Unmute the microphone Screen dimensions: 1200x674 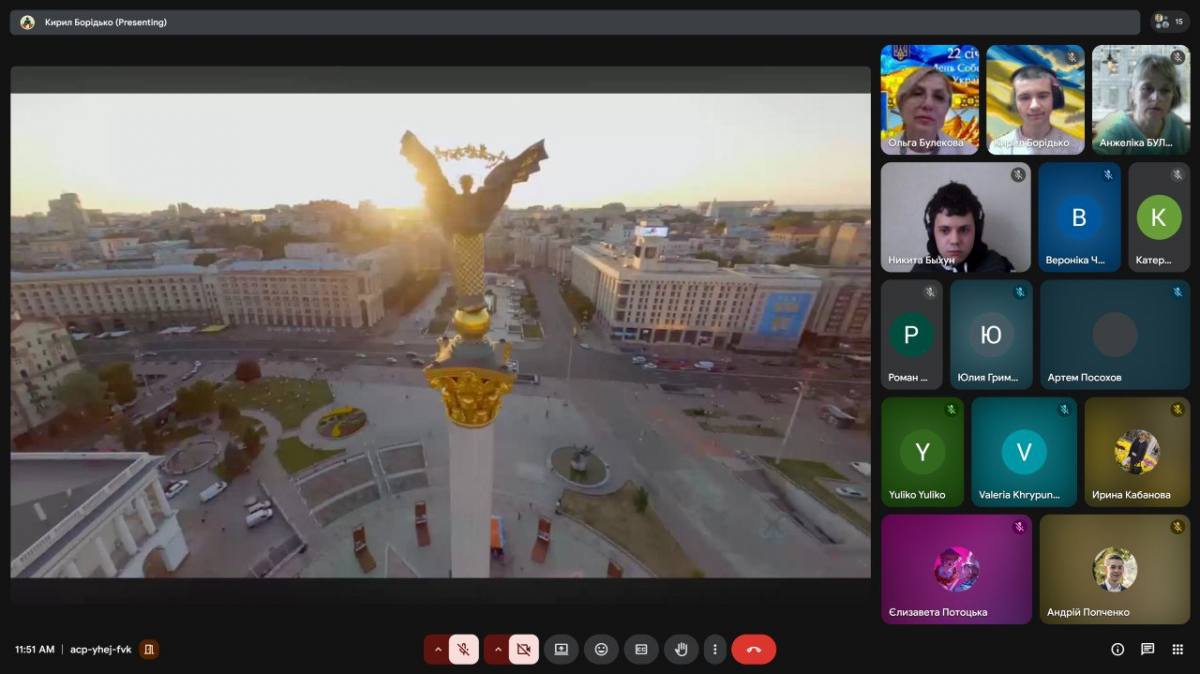(463, 649)
